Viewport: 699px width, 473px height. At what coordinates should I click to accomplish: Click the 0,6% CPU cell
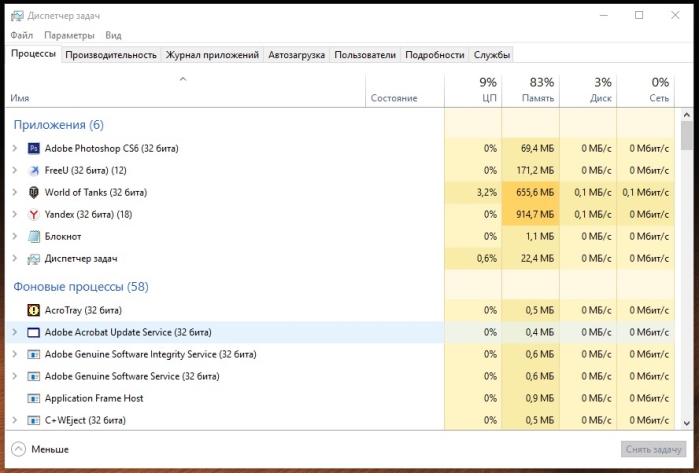473,259
